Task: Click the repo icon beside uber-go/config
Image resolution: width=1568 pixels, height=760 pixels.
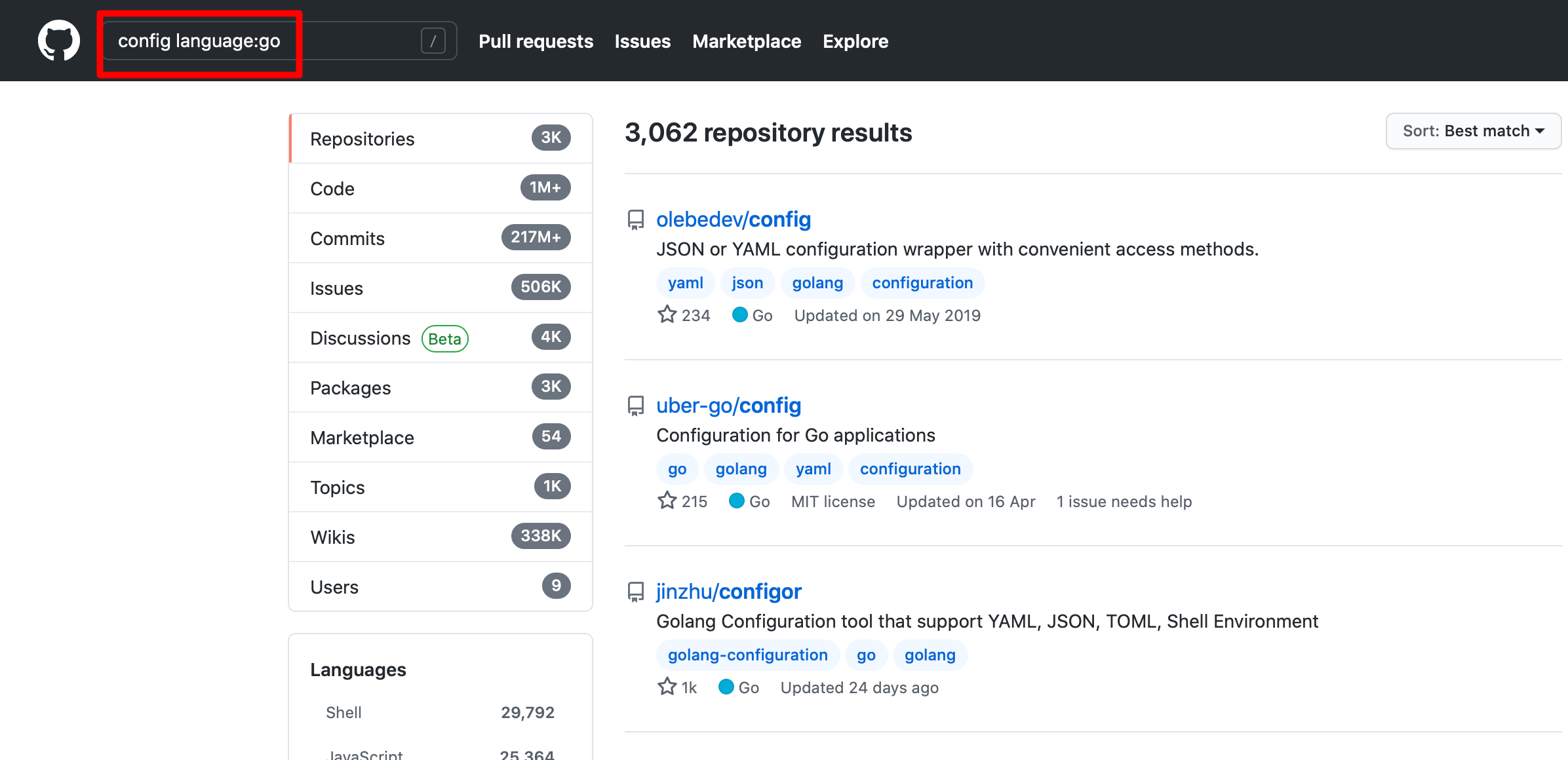Action: click(635, 406)
